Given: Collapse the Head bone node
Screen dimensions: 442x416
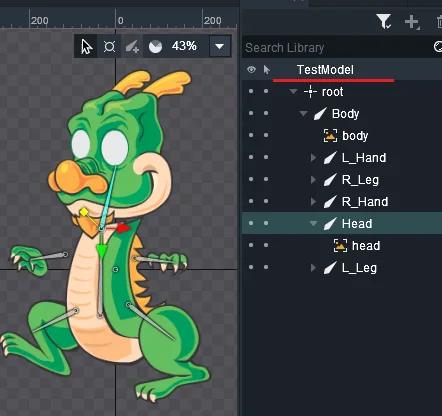Looking at the screenshot, I should click(313, 223).
